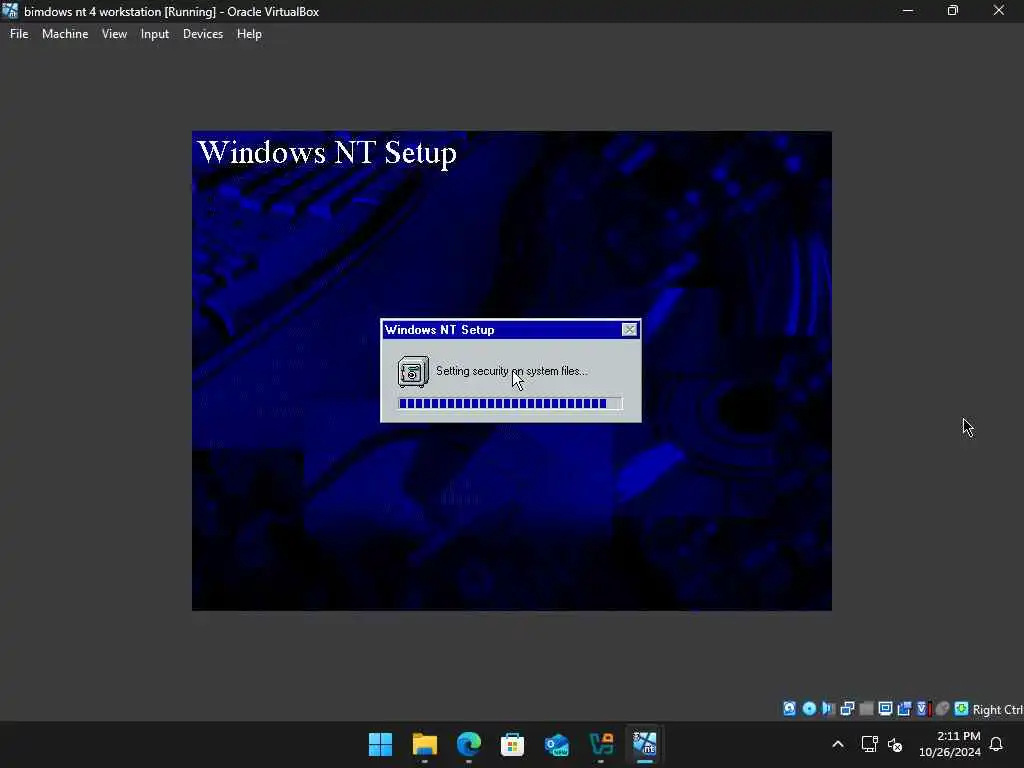The height and width of the screenshot is (768, 1024).
Task: Minimize the VirtualBox window
Action: coord(908,11)
